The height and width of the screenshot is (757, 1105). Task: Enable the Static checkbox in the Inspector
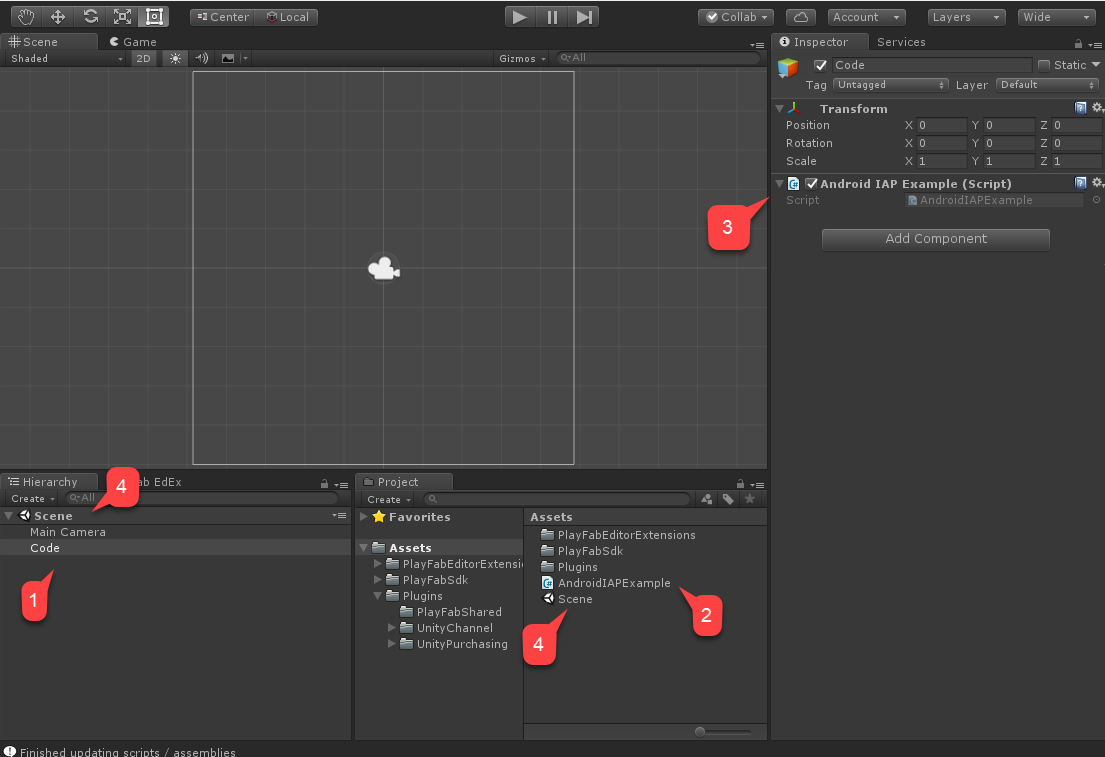pyautogui.click(x=1043, y=64)
